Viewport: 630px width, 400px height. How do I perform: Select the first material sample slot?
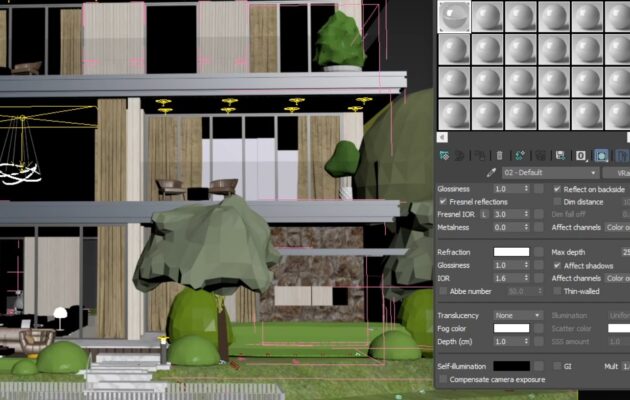453,16
